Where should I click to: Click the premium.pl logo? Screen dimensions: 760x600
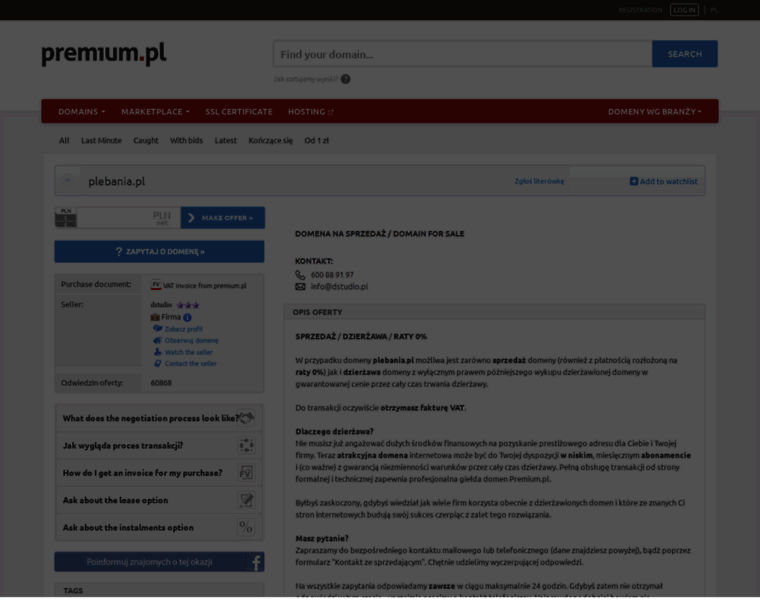click(x=104, y=53)
